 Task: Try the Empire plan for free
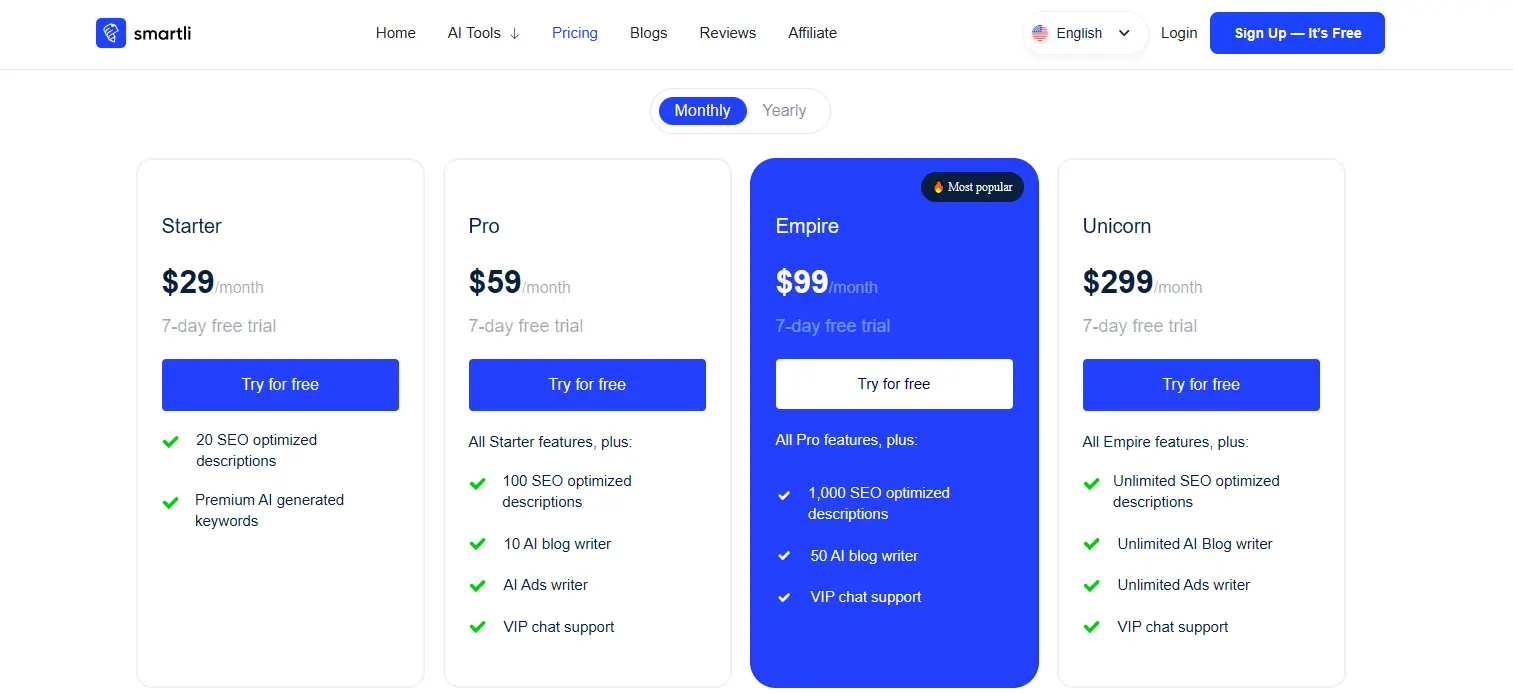click(x=894, y=384)
